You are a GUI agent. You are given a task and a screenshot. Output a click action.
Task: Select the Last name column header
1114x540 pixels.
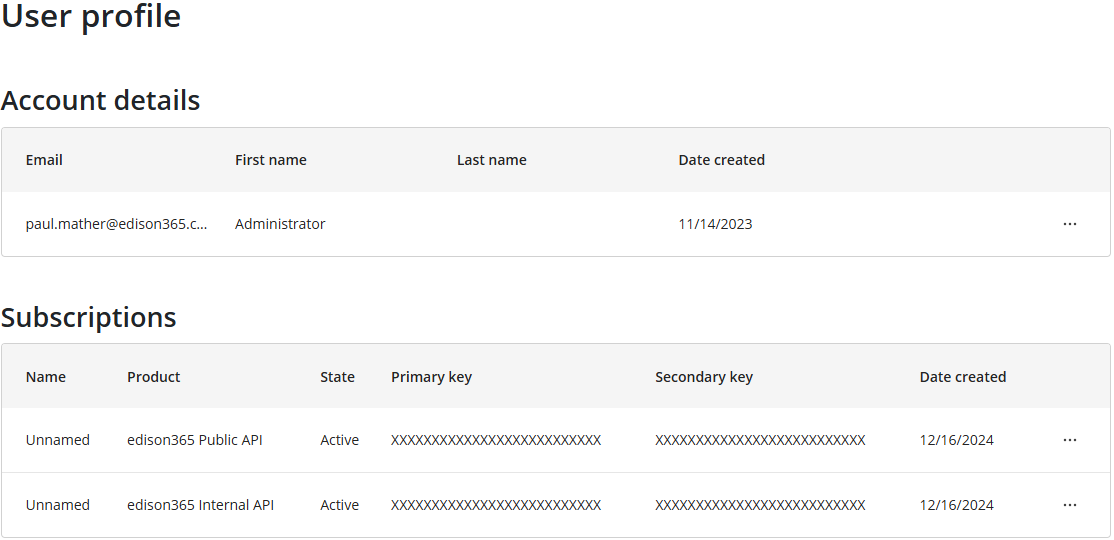pyautogui.click(x=492, y=160)
